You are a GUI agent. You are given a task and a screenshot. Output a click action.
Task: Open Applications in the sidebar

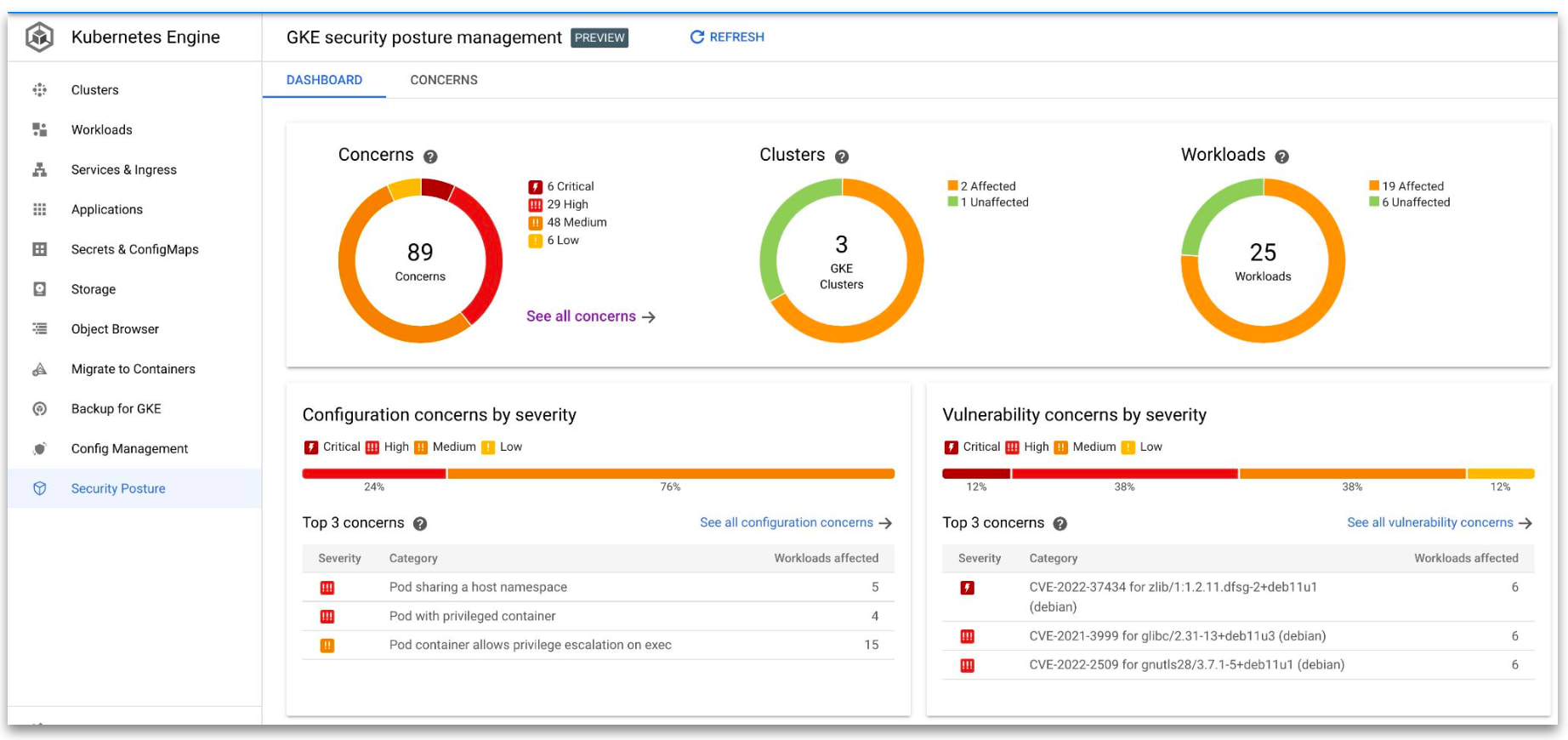(134, 209)
